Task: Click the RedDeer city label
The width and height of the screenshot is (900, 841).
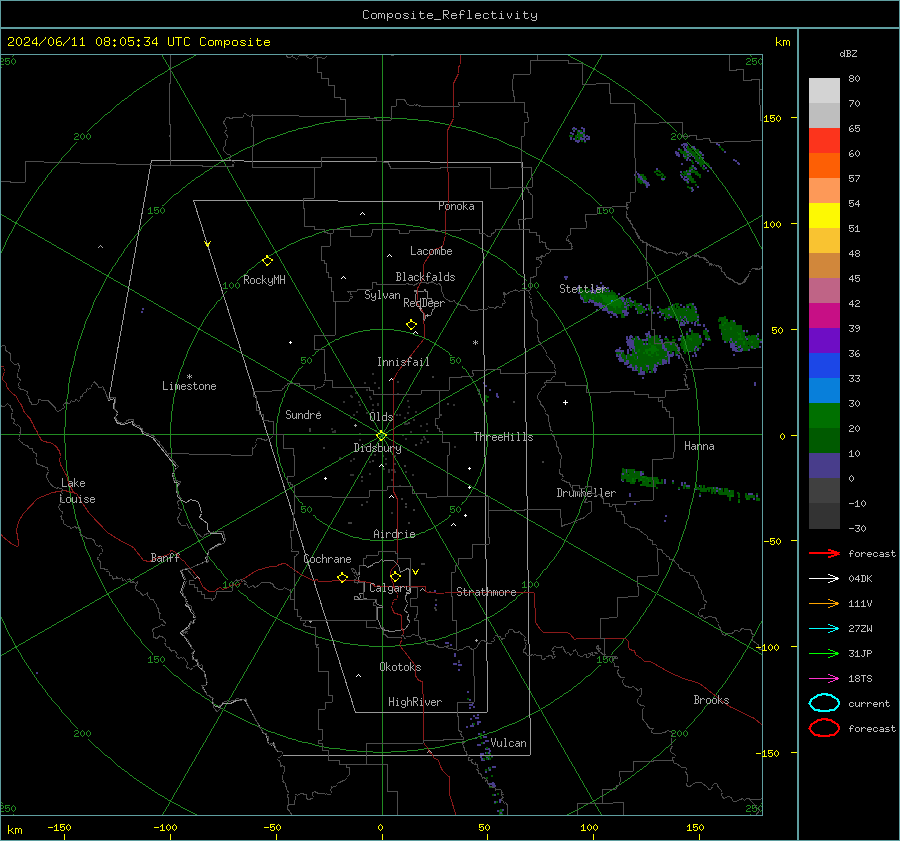Action: pos(424,303)
